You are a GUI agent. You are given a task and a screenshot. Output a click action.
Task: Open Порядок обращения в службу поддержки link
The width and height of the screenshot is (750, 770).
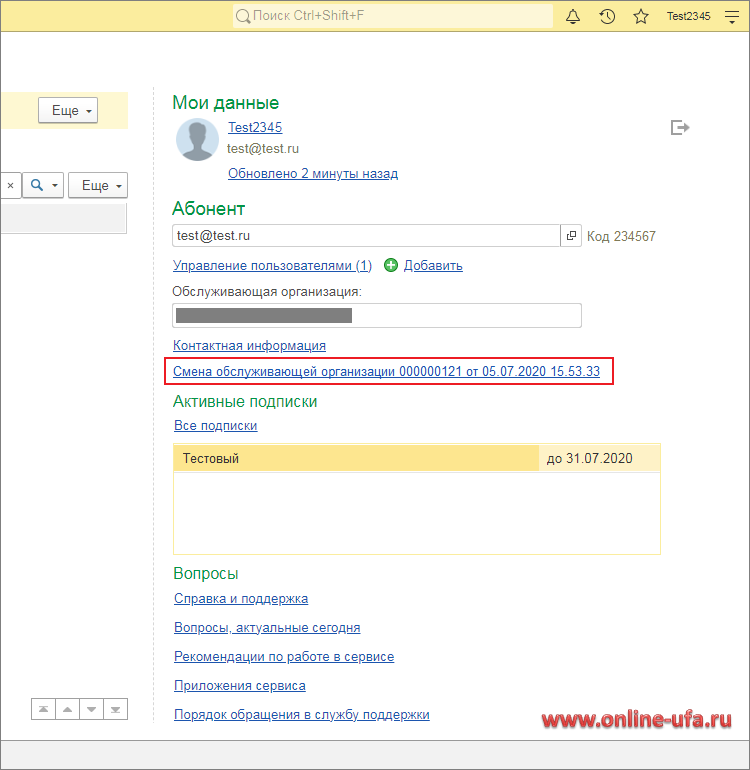pyautogui.click(x=302, y=715)
